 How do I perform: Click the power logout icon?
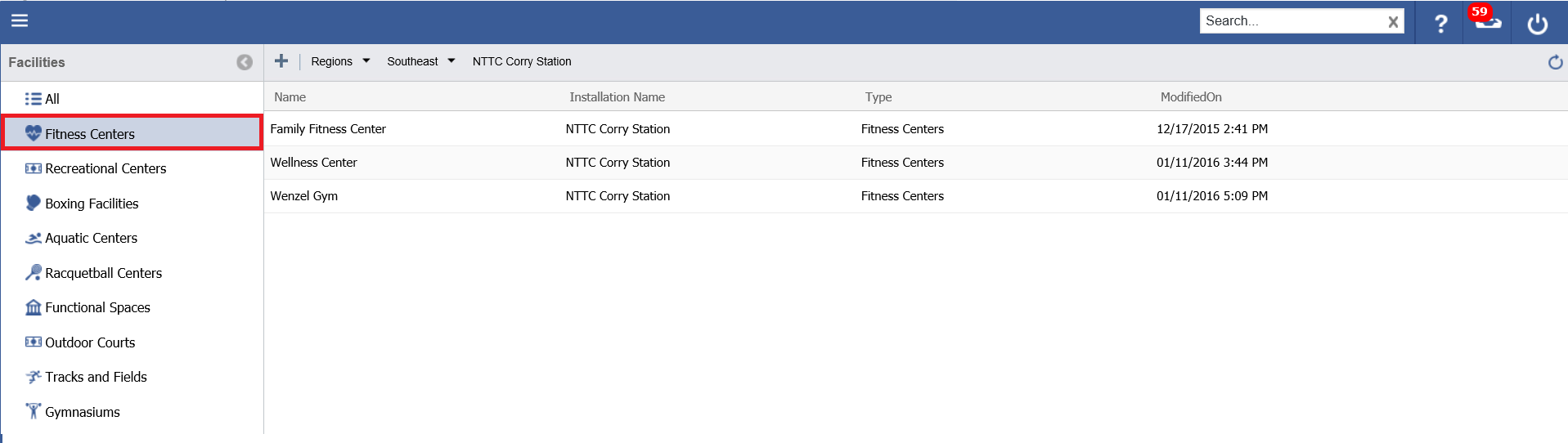[x=1537, y=24]
